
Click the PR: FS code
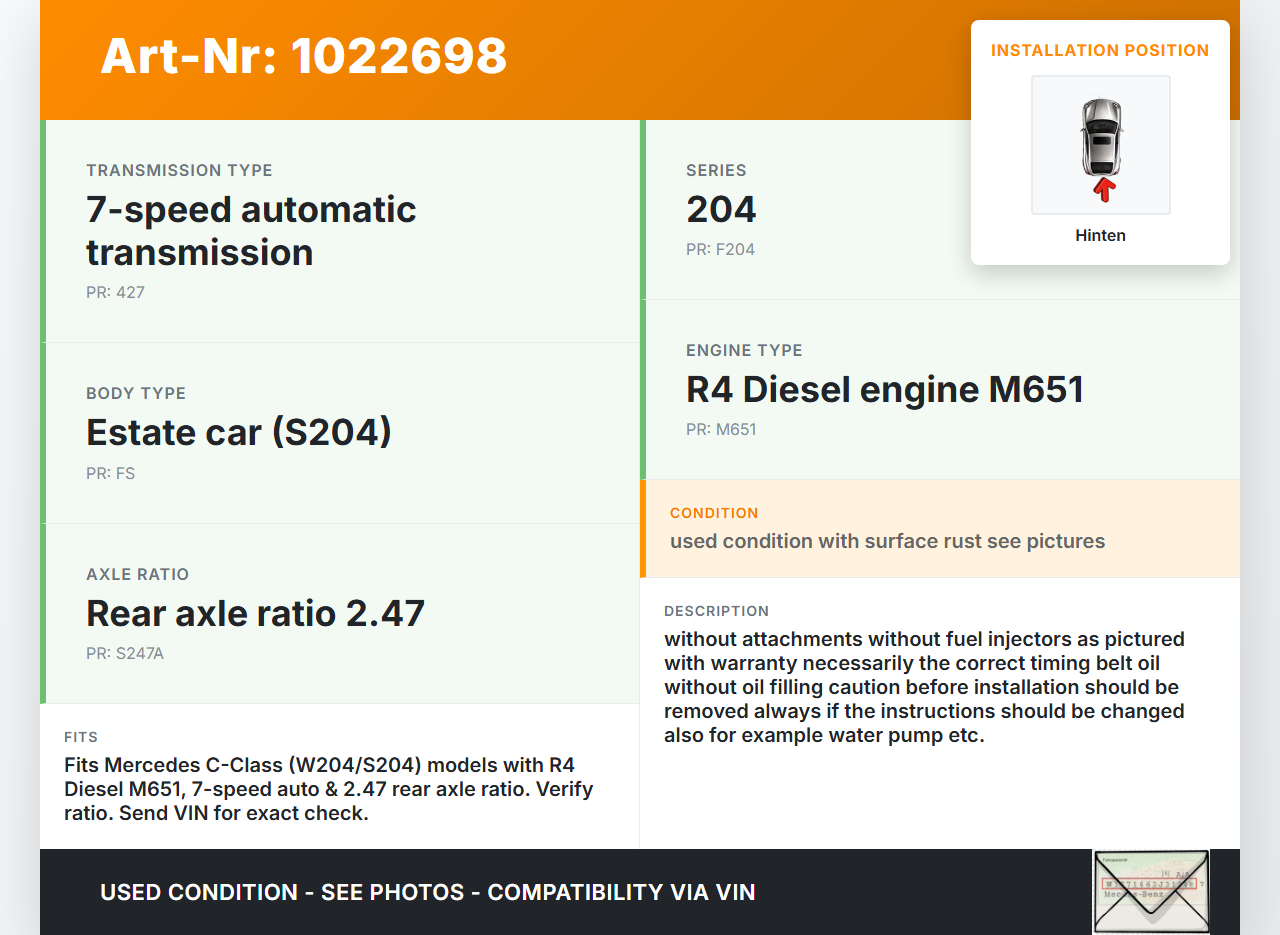point(110,473)
